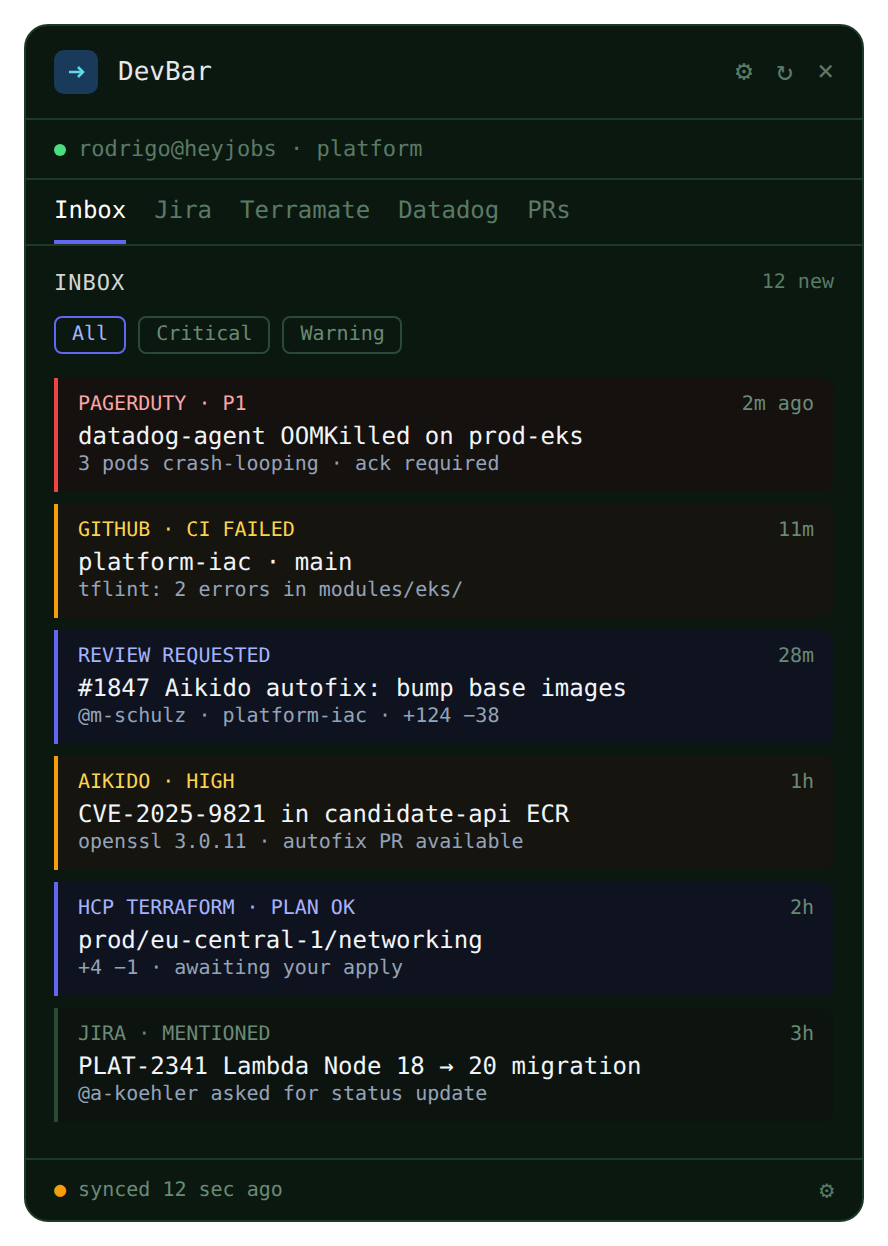Click 'tflint: 2 errors in modules/eks/'
The height and width of the screenshot is (1246, 888).
(x=270, y=589)
